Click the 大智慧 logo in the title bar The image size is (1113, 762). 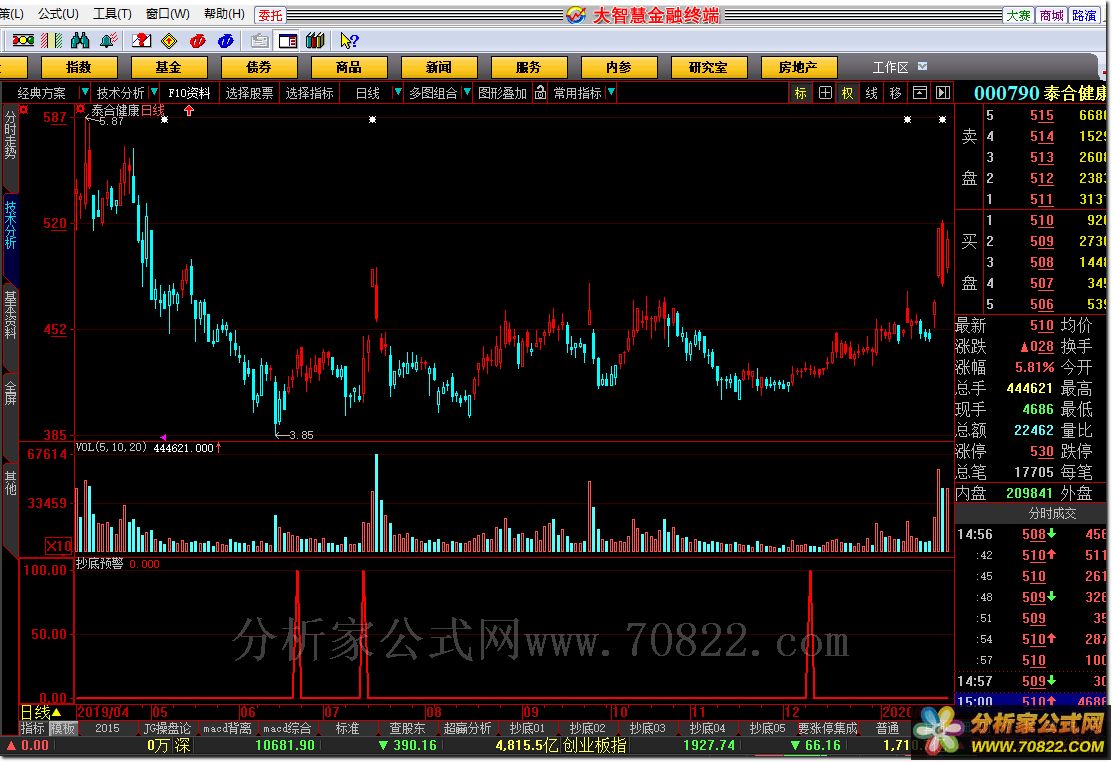tap(576, 15)
